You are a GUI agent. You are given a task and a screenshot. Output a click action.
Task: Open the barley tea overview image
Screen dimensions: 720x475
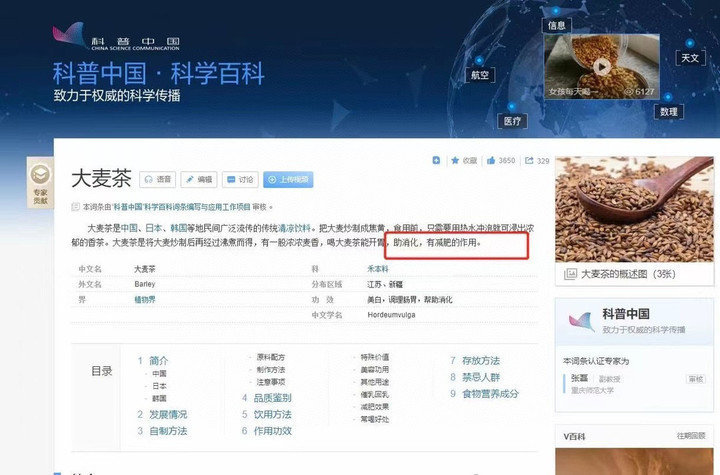(x=634, y=209)
